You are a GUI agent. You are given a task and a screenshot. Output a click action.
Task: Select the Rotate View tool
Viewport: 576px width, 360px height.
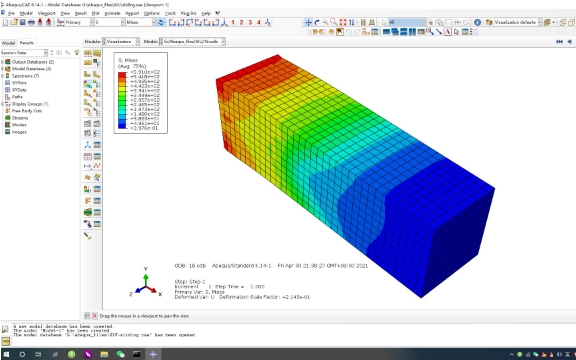[317, 22]
